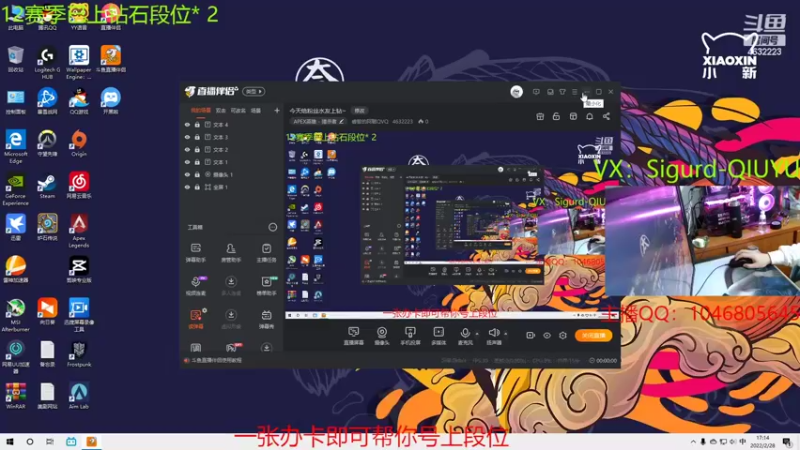Mute the 扬声器 speaker
800x450 pixels.
click(493, 336)
